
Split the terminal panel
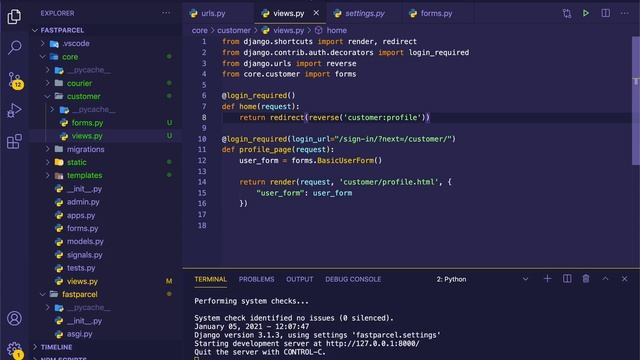(x=567, y=279)
